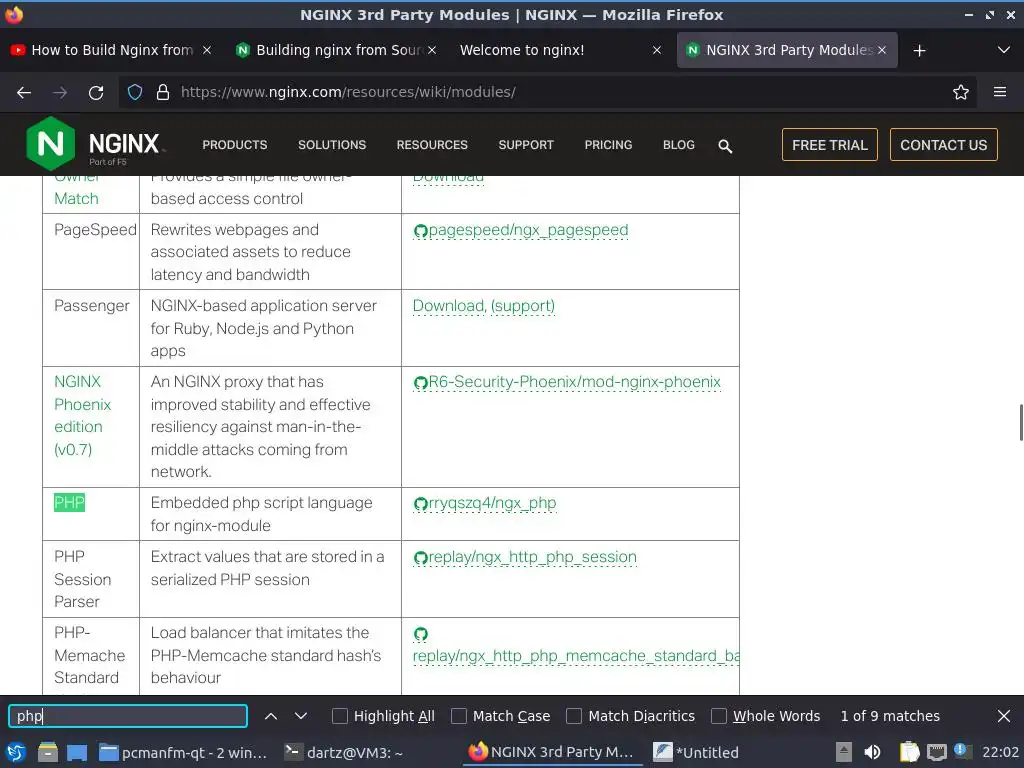Click the Passenger Download link
This screenshot has width=1024, height=768.
click(449, 306)
